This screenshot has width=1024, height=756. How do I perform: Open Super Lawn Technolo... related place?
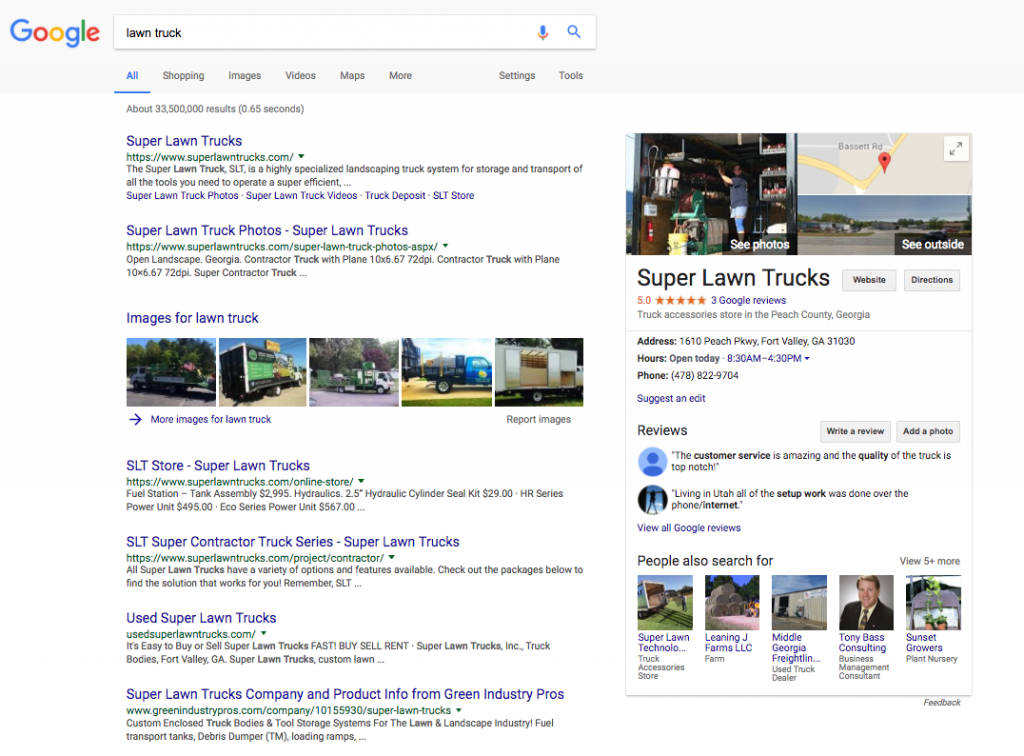pos(665,627)
